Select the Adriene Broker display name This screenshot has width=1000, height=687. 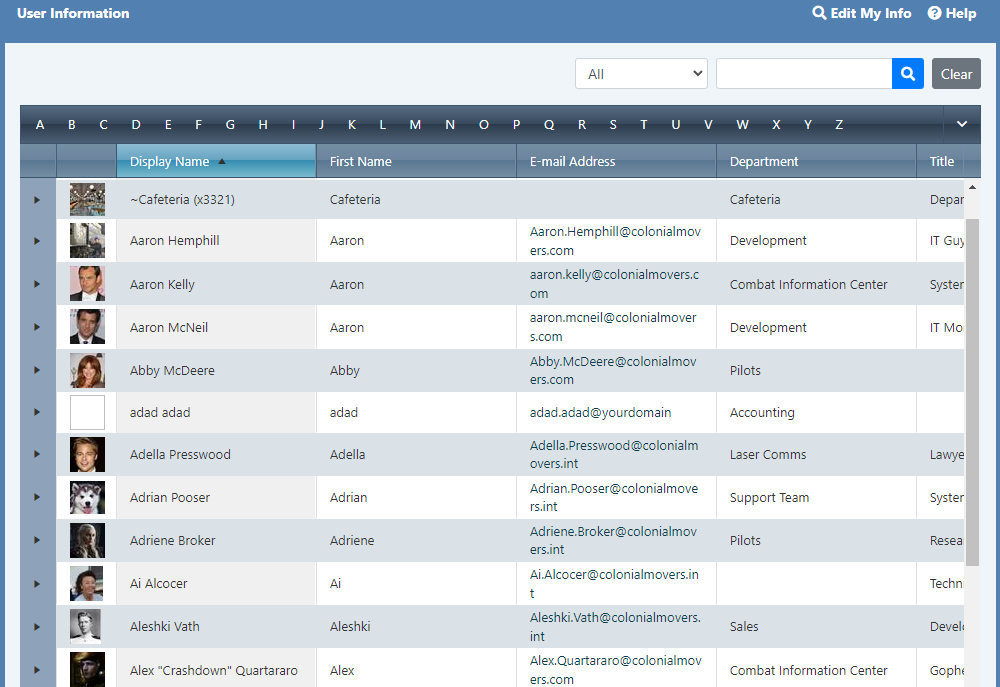[x=172, y=540]
